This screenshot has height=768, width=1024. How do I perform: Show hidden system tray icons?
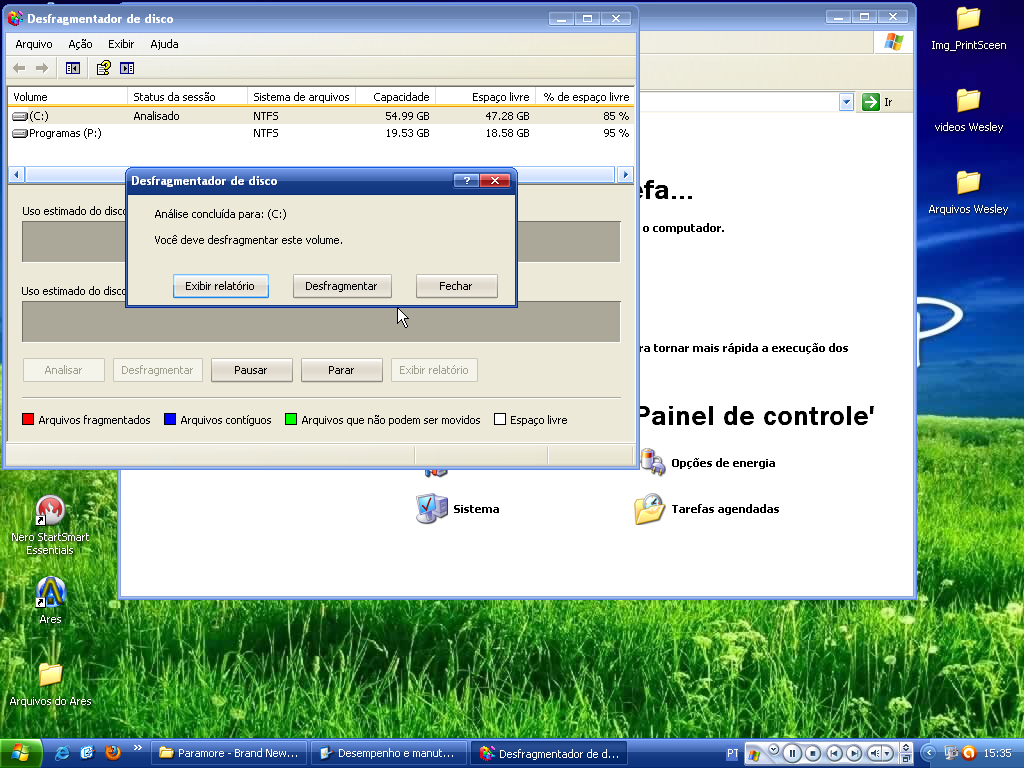pos(929,753)
